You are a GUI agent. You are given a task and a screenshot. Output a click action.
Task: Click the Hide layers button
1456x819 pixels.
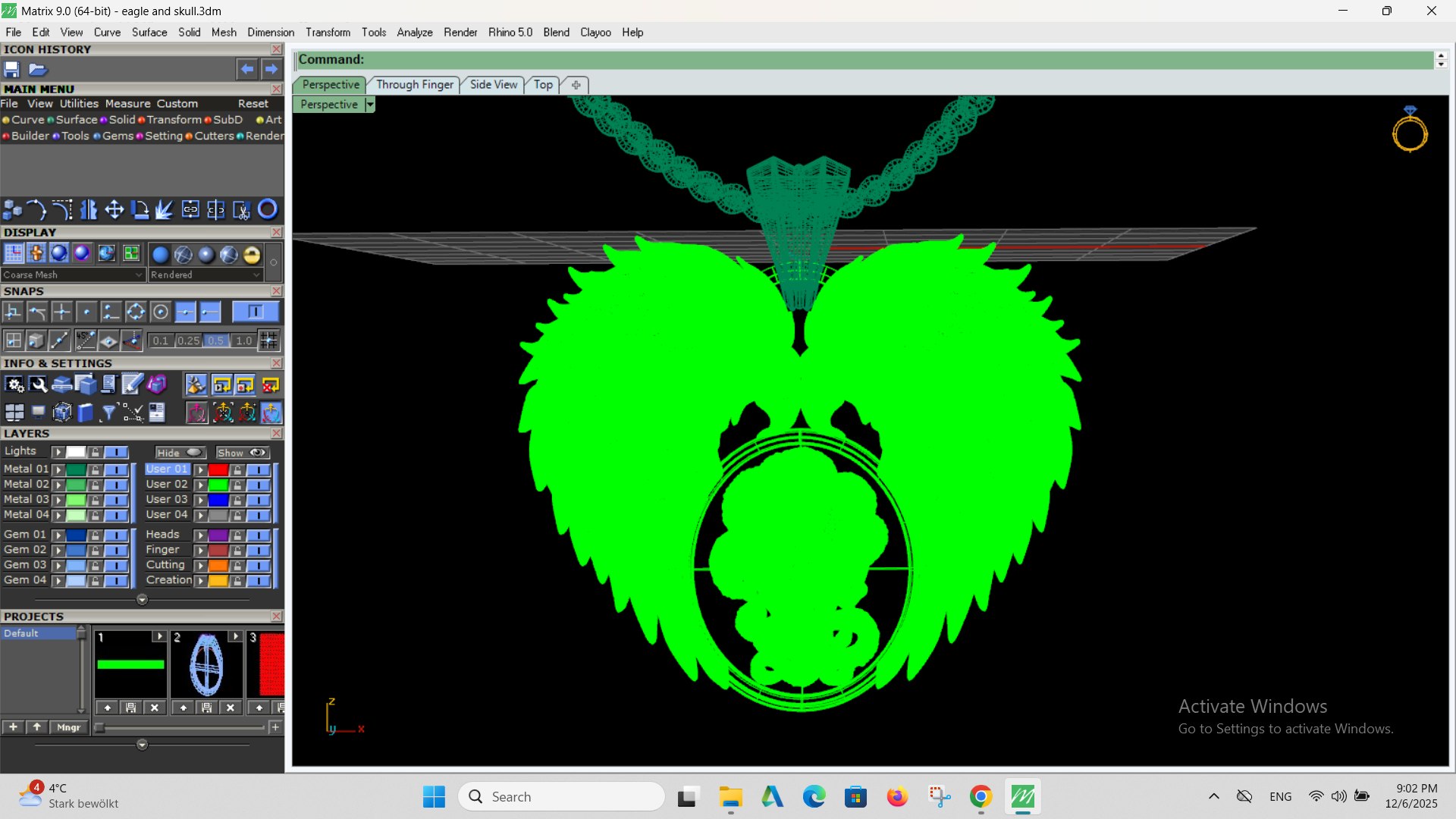[x=180, y=453]
